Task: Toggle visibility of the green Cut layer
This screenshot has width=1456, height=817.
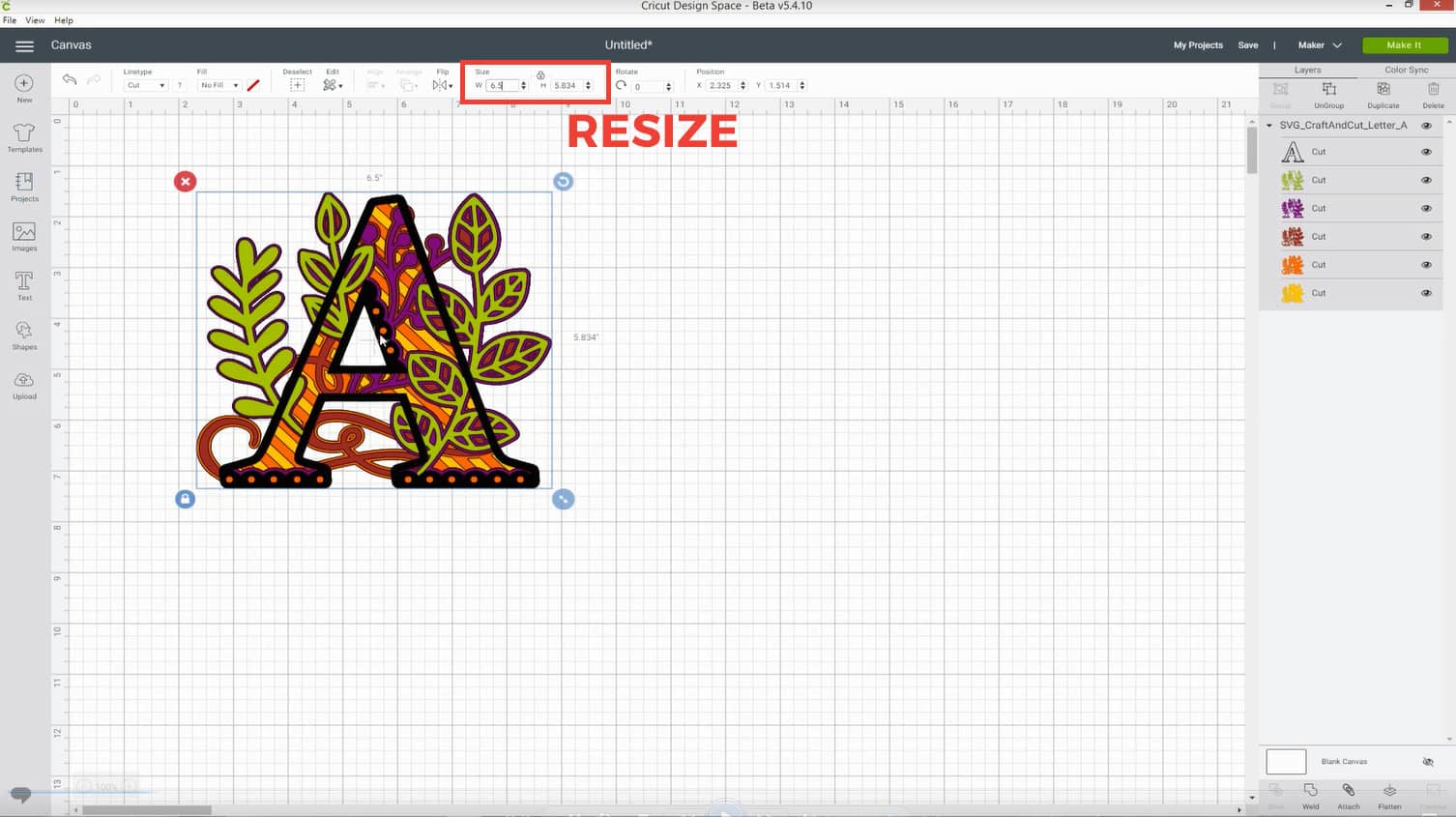Action: point(1426,180)
